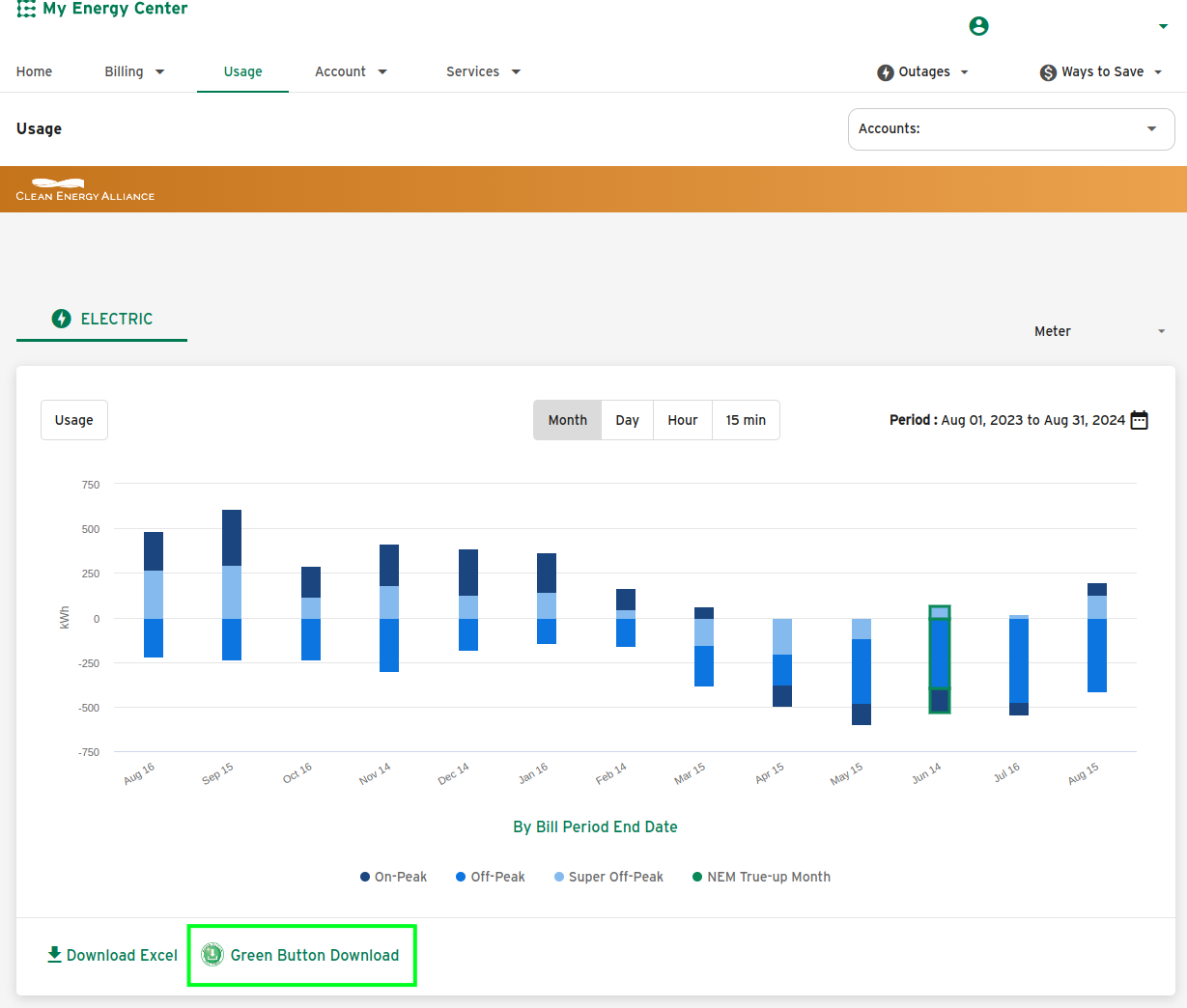The height and width of the screenshot is (1008, 1187).
Task: Click the Outages lightning bolt icon
Action: click(x=886, y=72)
